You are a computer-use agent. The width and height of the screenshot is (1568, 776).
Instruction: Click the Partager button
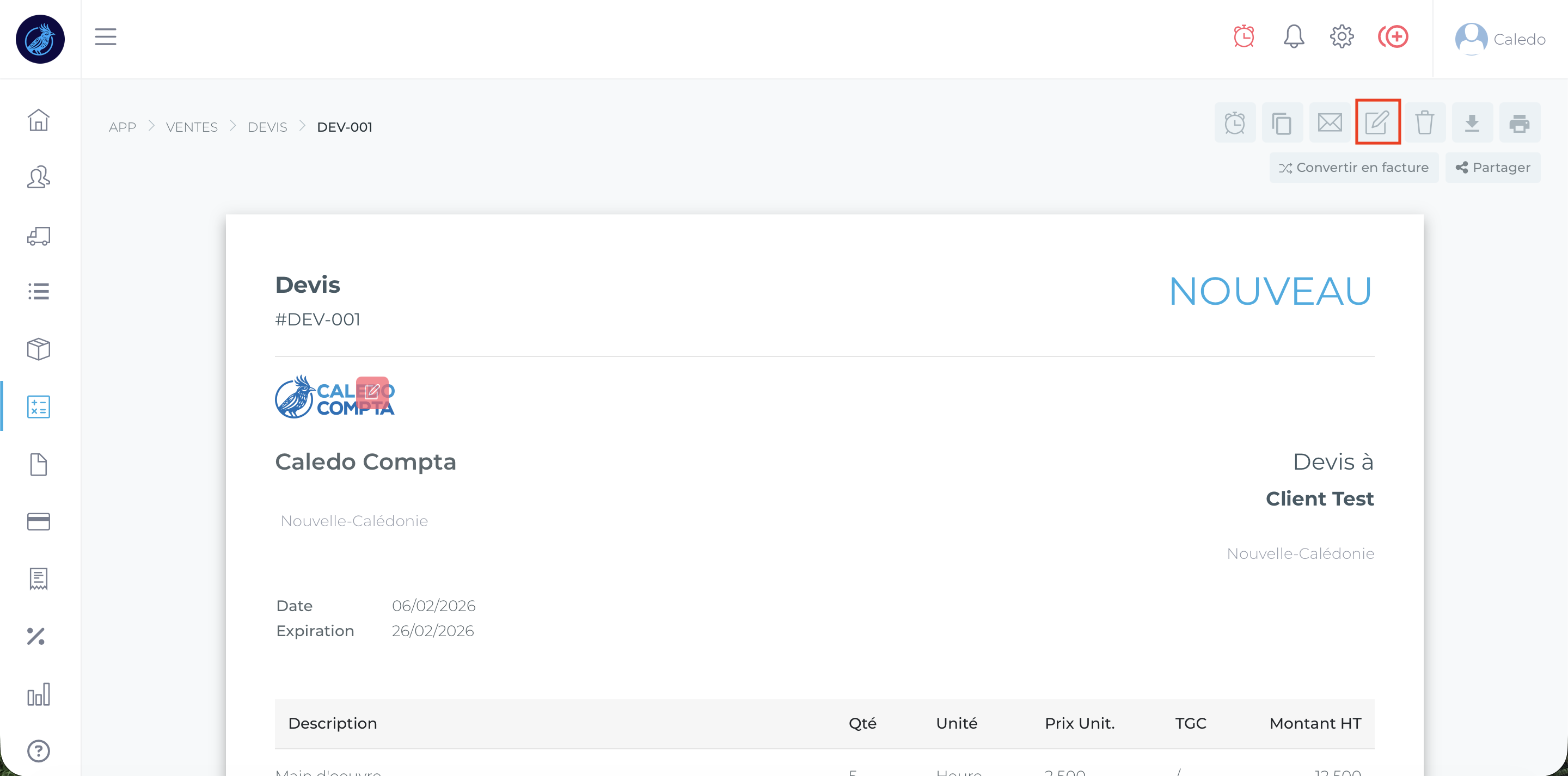[x=1492, y=168]
